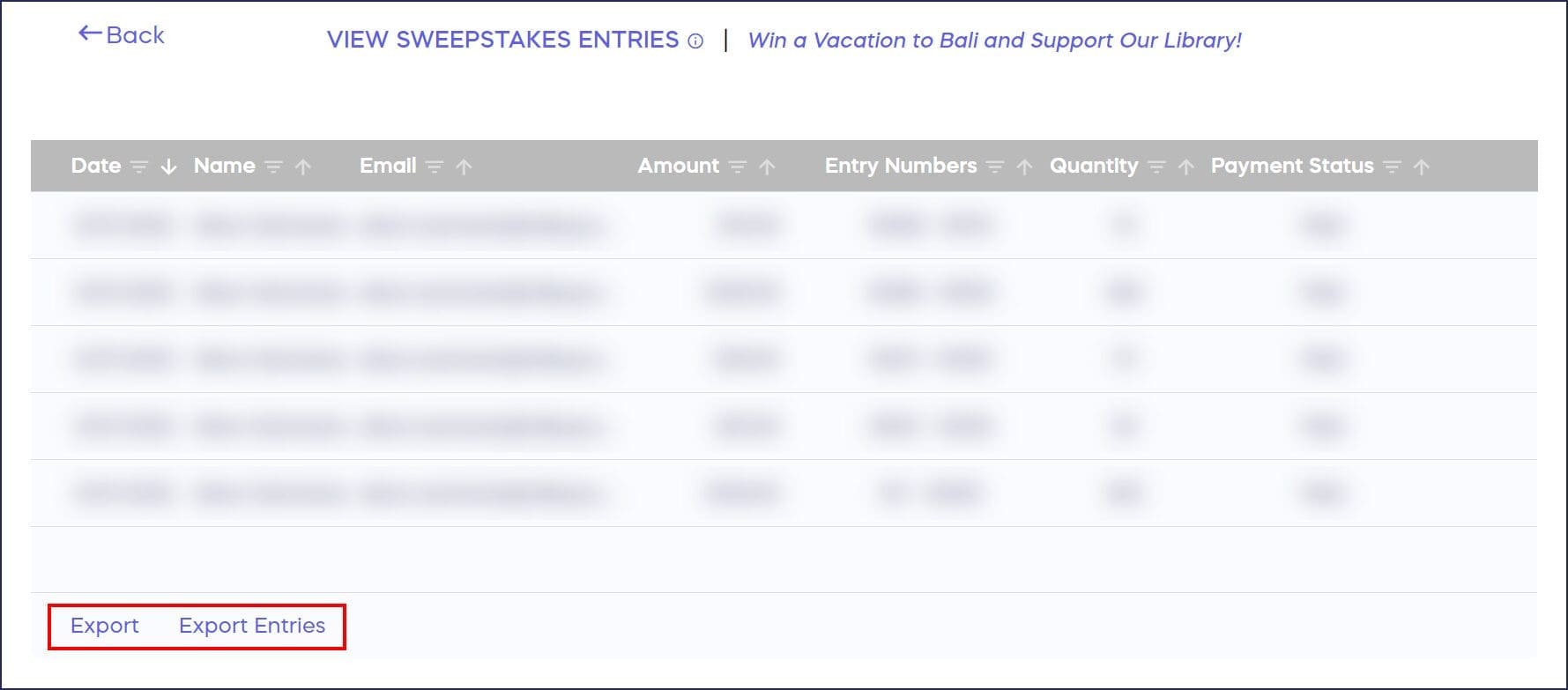This screenshot has height=690, width=1568.
Task: Open the Amount column filter
Action: click(738, 167)
